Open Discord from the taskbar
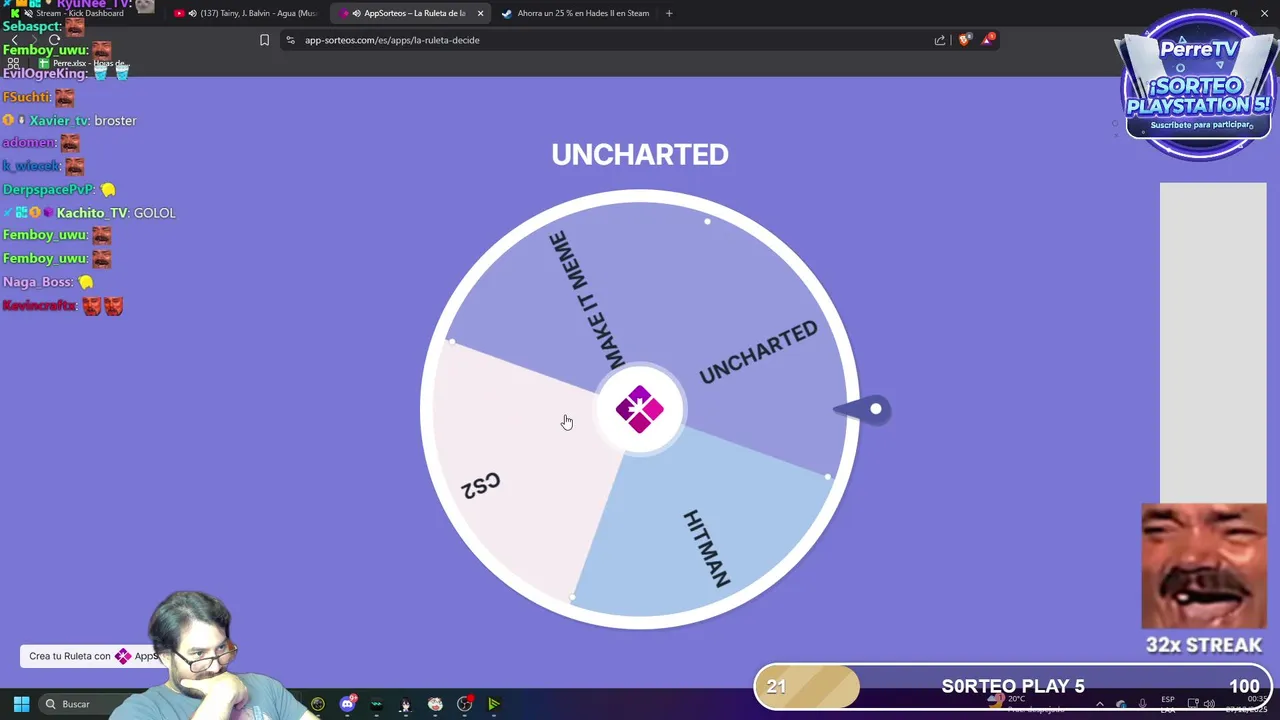Screen dimensions: 1280x720 pyautogui.click(x=347, y=704)
